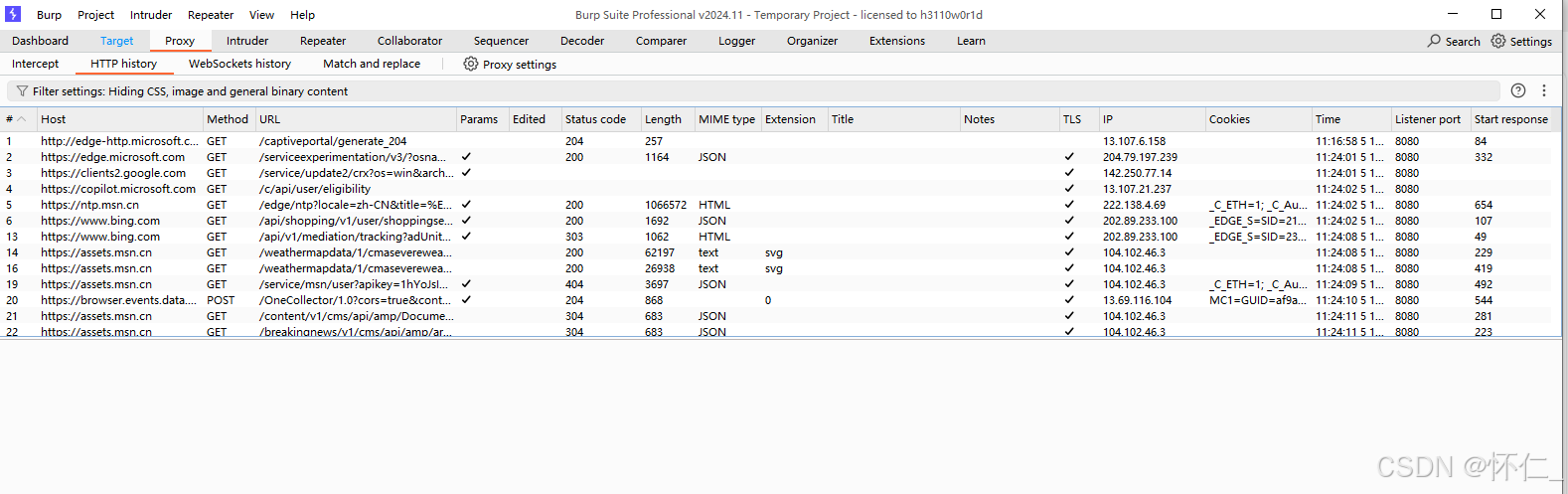Open the Learn tab
Image resolution: width=1568 pixels, height=494 pixels.
pyautogui.click(x=971, y=41)
